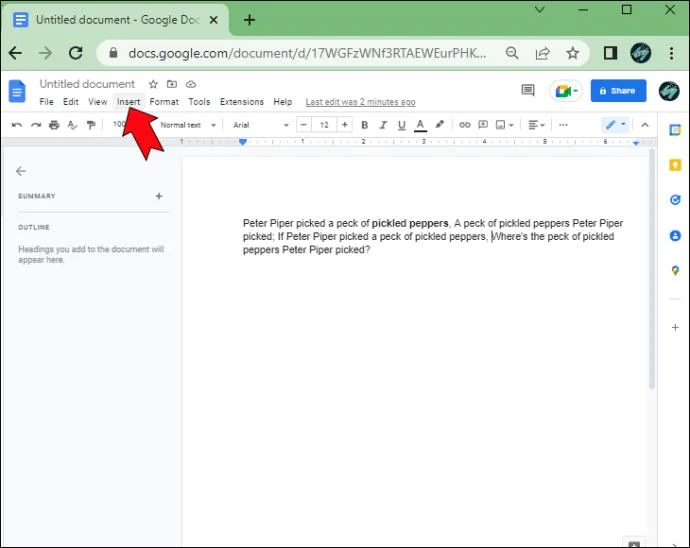Open the Normal text style dropdown
This screenshot has height=548, width=690.
188,125
